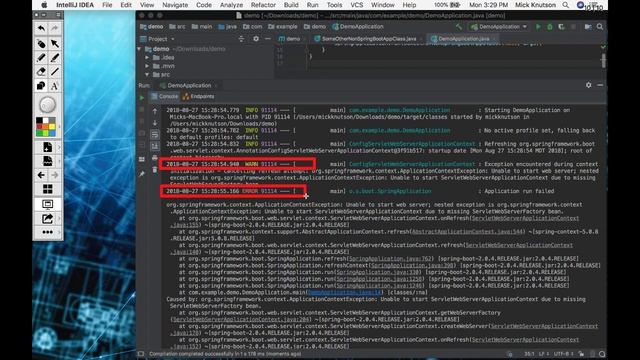The height and width of the screenshot is (360, 640).
Task: Open the VCS menu
Action: coord(357,5)
